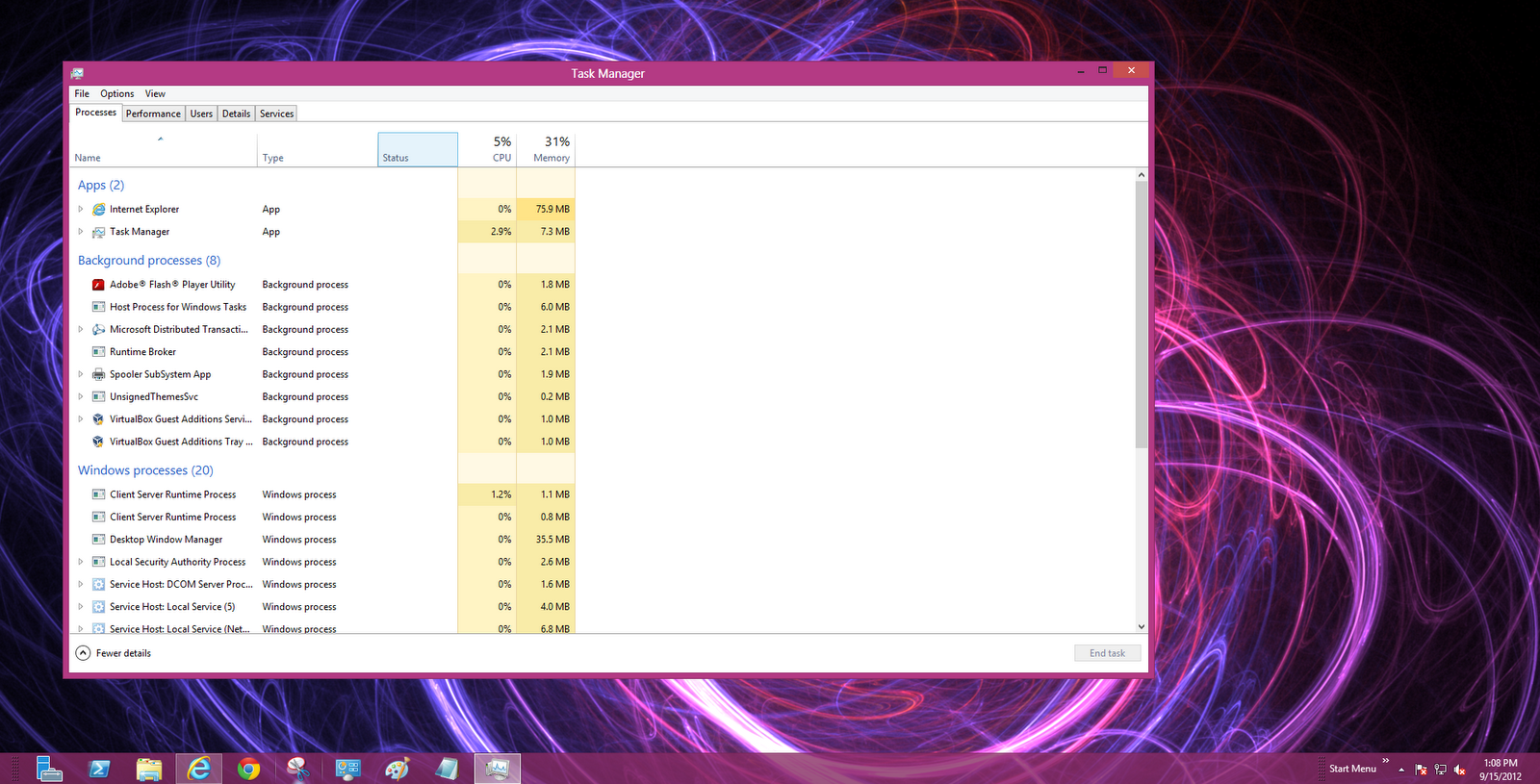
Task: Click the muted volume tray icon
Action: coord(1459,769)
